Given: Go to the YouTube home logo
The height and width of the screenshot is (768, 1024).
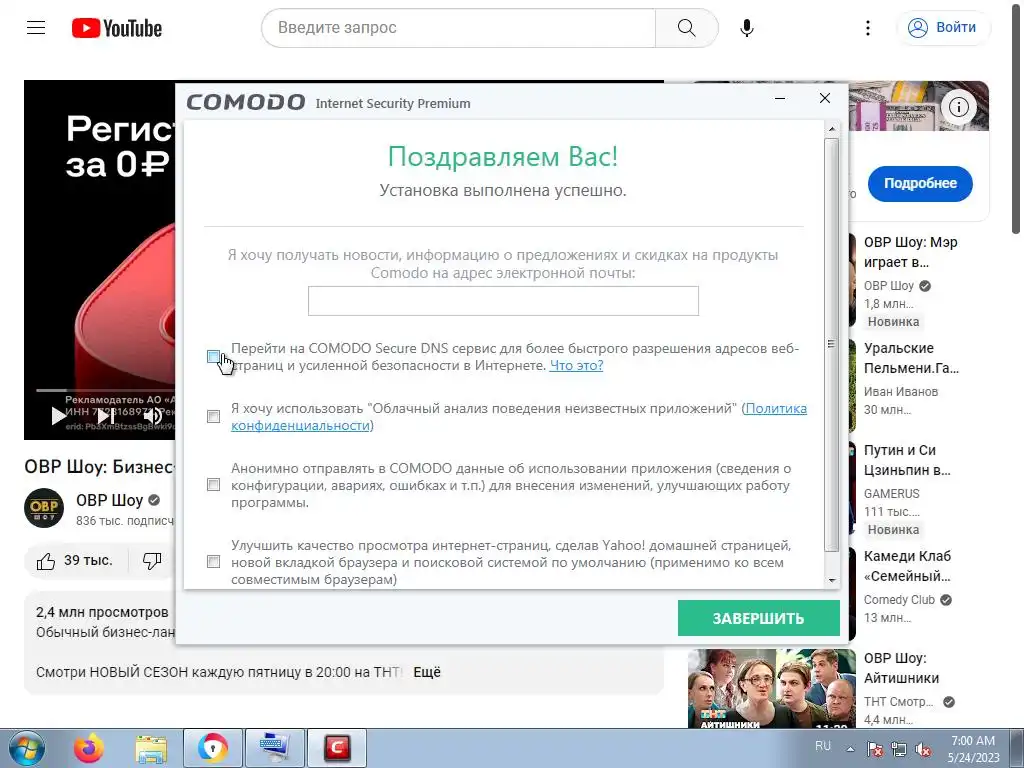Looking at the screenshot, I should click(x=117, y=28).
